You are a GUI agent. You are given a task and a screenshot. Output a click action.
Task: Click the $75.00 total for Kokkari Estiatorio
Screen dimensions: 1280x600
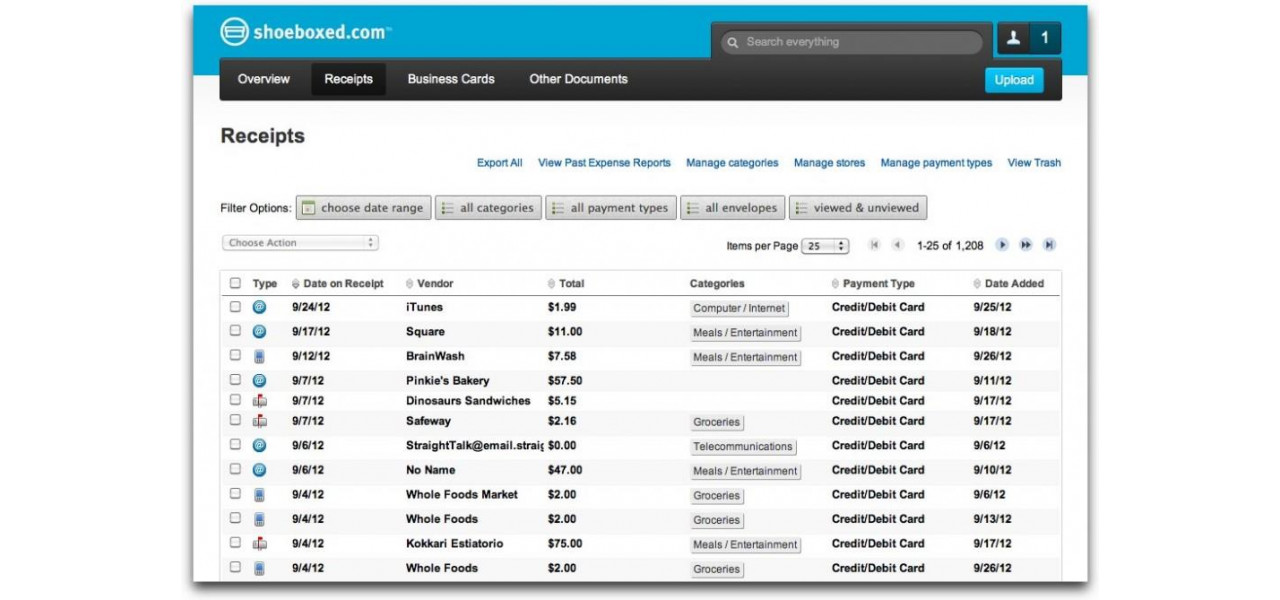click(565, 544)
